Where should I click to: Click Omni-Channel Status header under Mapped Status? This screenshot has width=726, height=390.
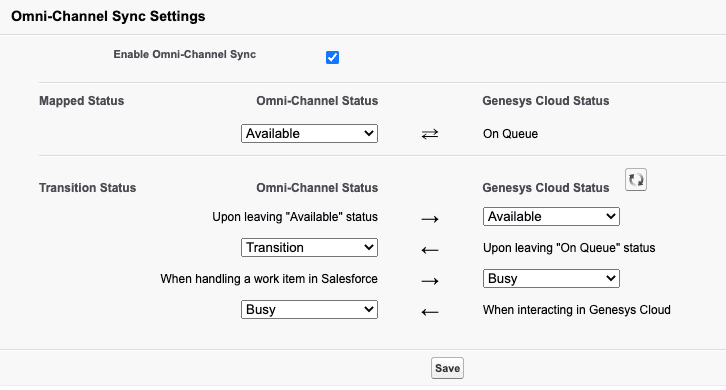(317, 101)
